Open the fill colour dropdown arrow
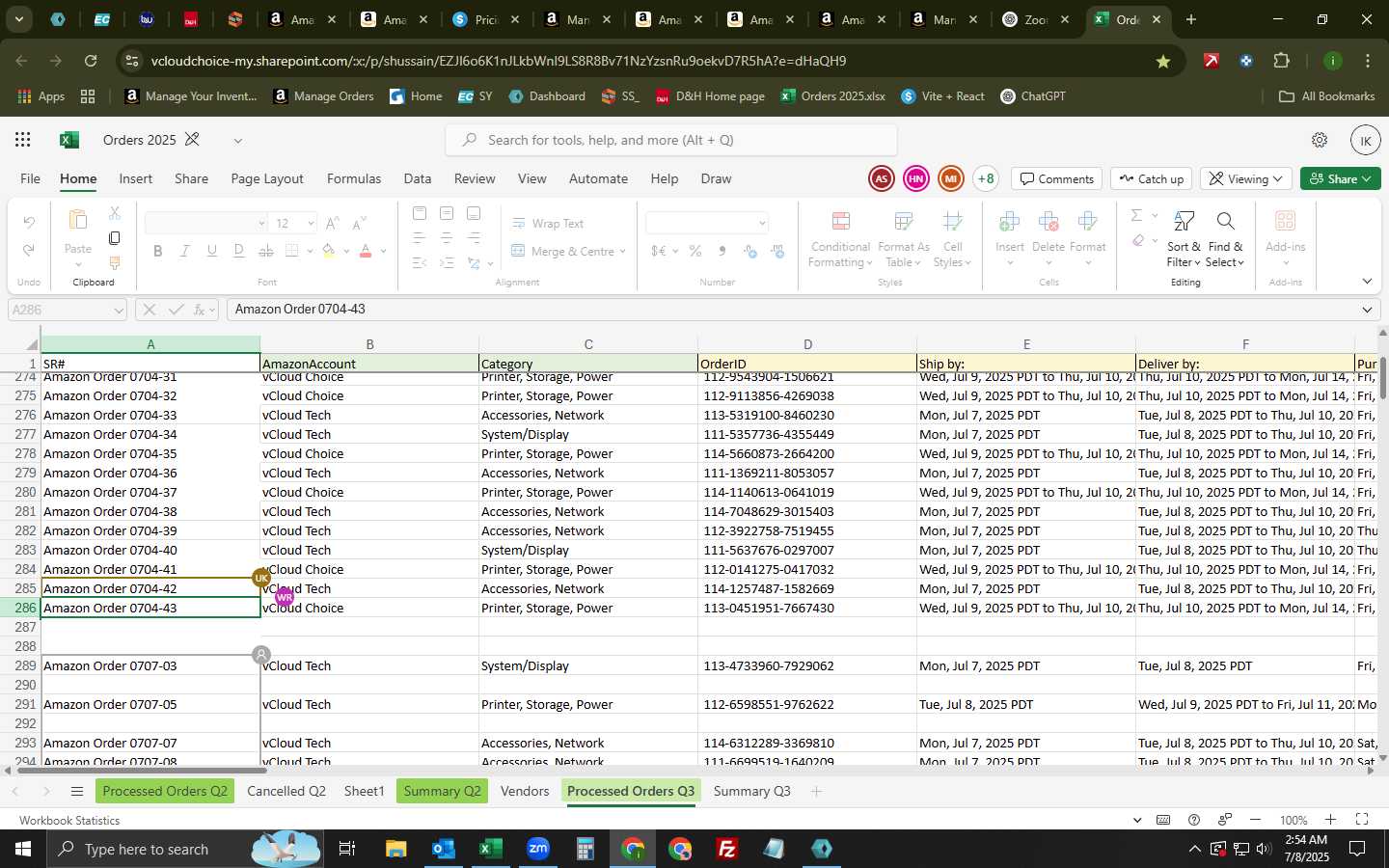 pos(346,251)
